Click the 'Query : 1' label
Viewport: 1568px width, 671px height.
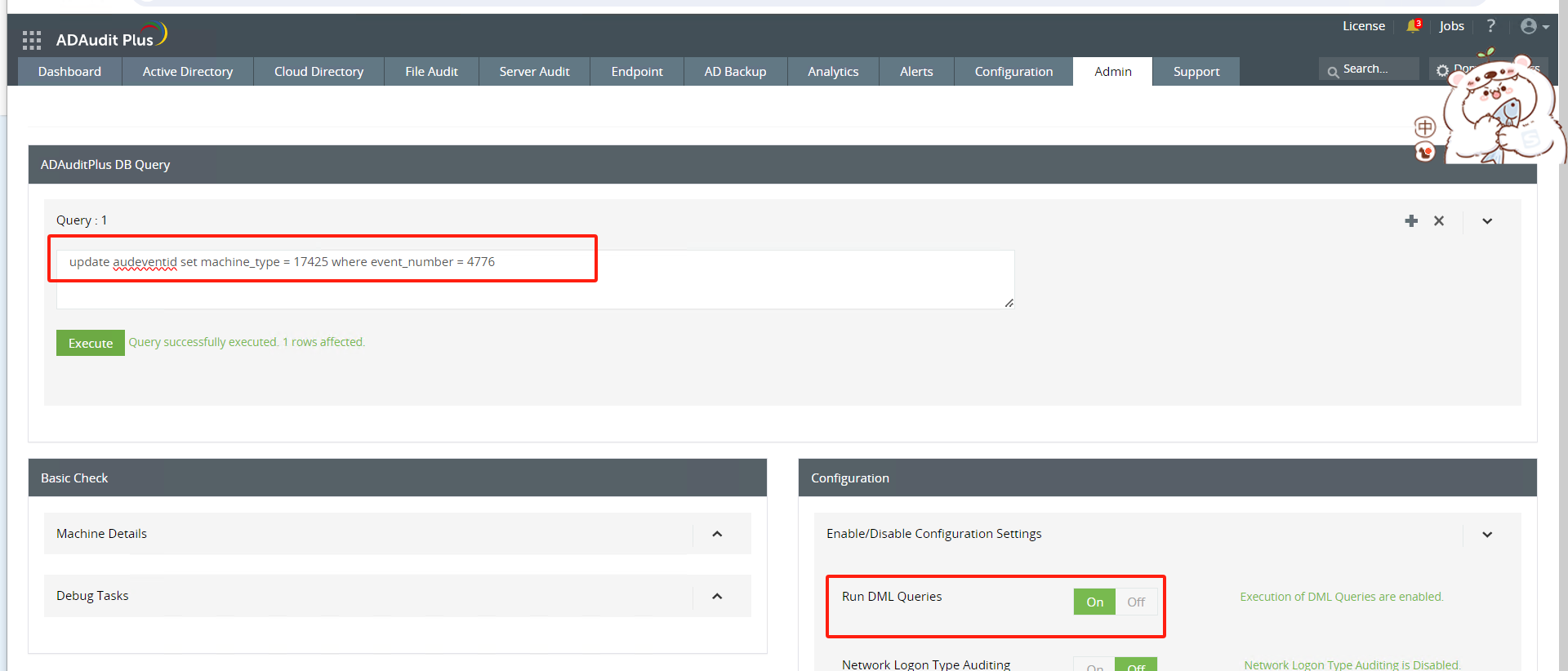(x=82, y=220)
